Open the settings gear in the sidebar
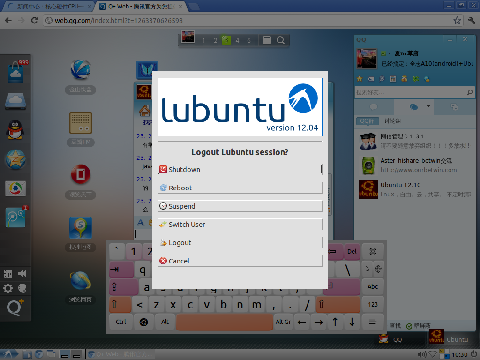The width and height of the screenshot is (480, 360). (8, 288)
